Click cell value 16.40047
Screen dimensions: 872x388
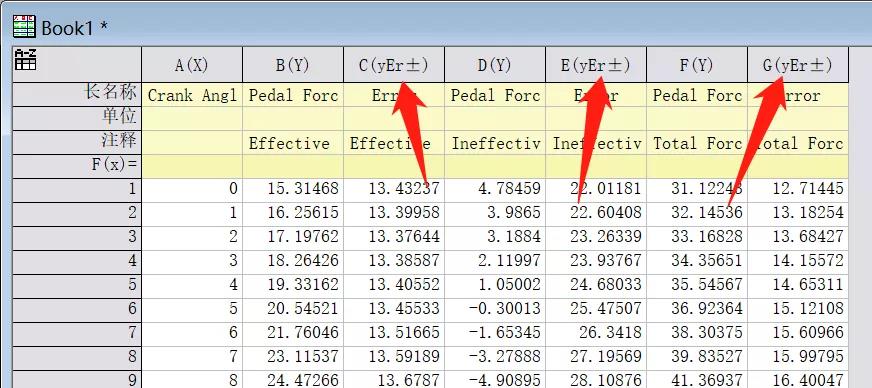tap(797, 380)
